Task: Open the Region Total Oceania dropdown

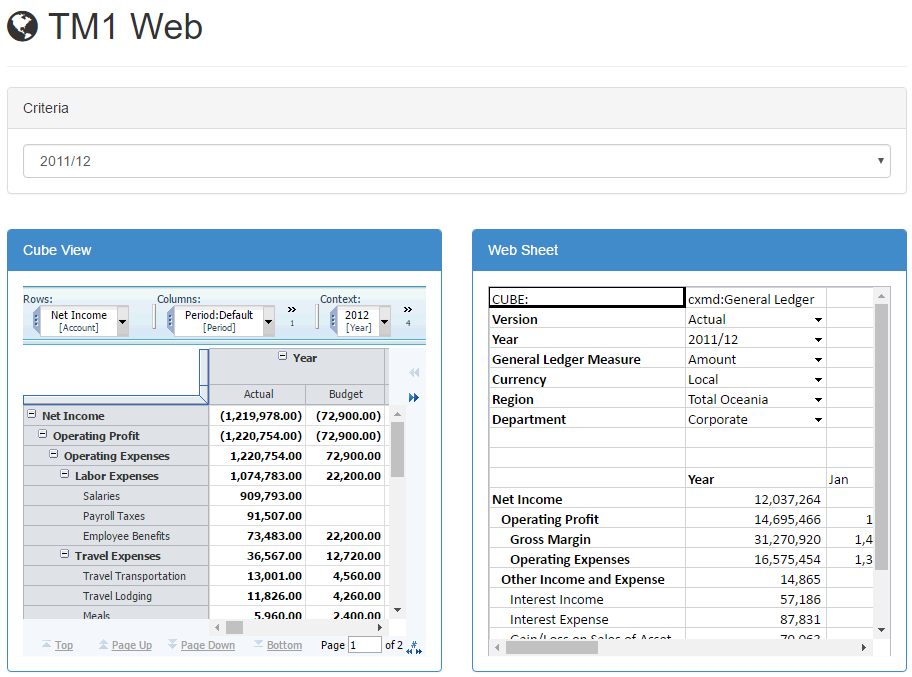Action: pos(818,400)
